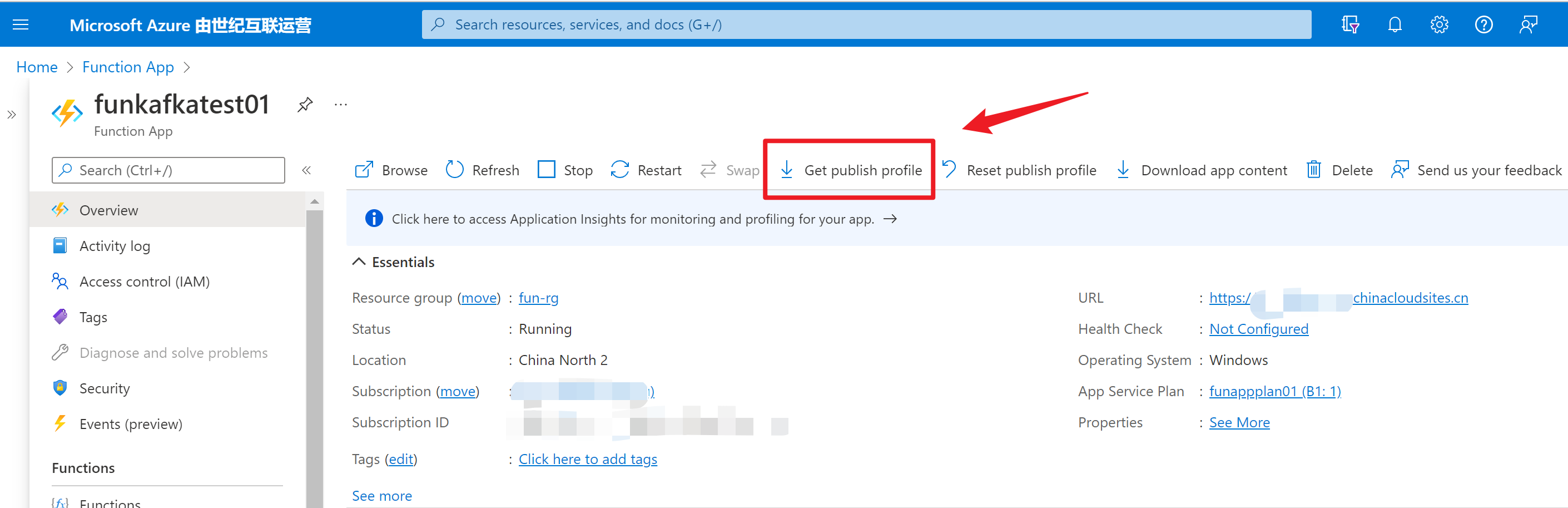Click the sidebar scrollbar up arrow
Viewport: 1568px width, 508px height.
tap(315, 201)
